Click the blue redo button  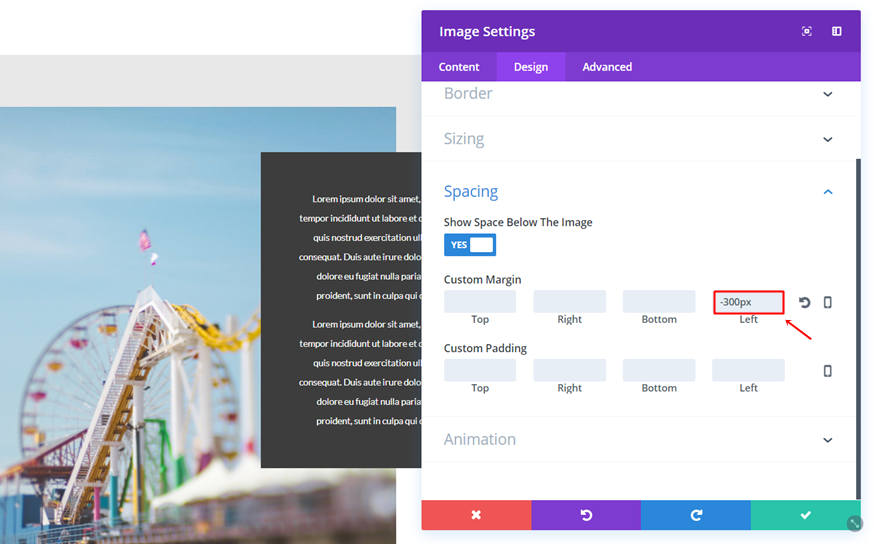[x=696, y=515]
